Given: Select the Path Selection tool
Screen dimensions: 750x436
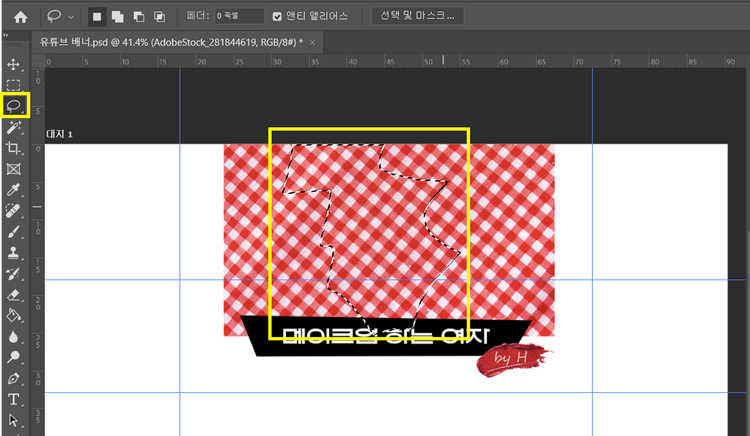Looking at the screenshot, I should click(x=13, y=420).
